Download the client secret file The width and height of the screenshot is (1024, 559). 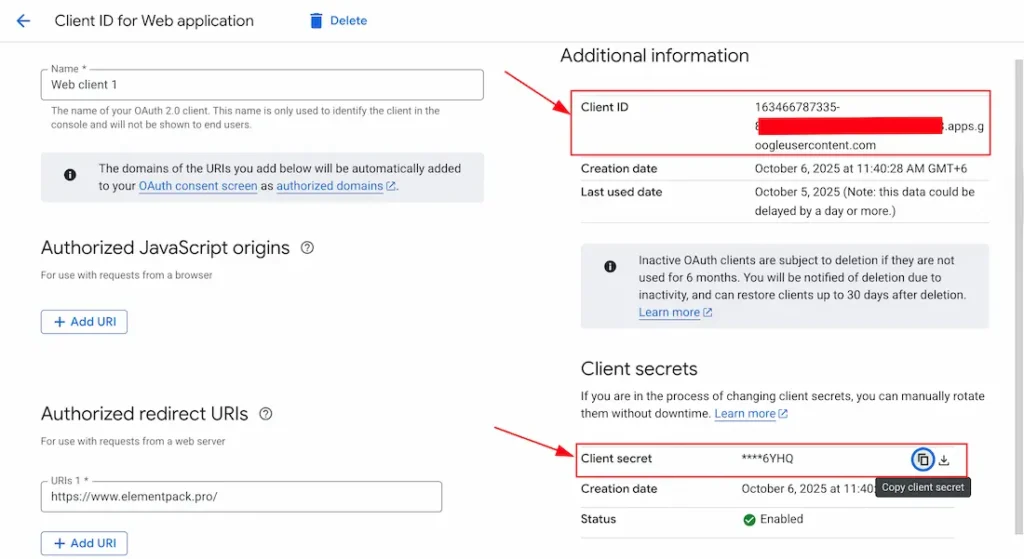pos(944,460)
